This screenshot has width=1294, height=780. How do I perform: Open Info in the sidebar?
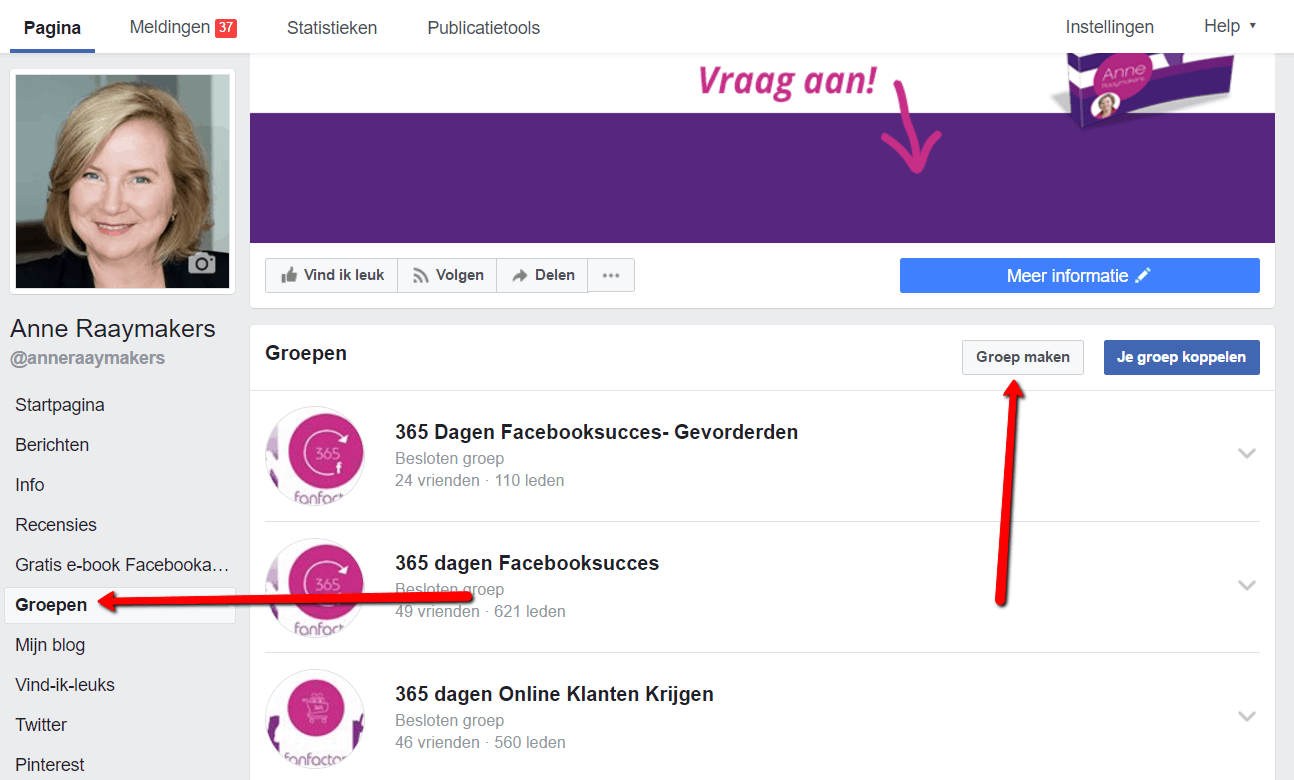pyautogui.click(x=30, y=485)
